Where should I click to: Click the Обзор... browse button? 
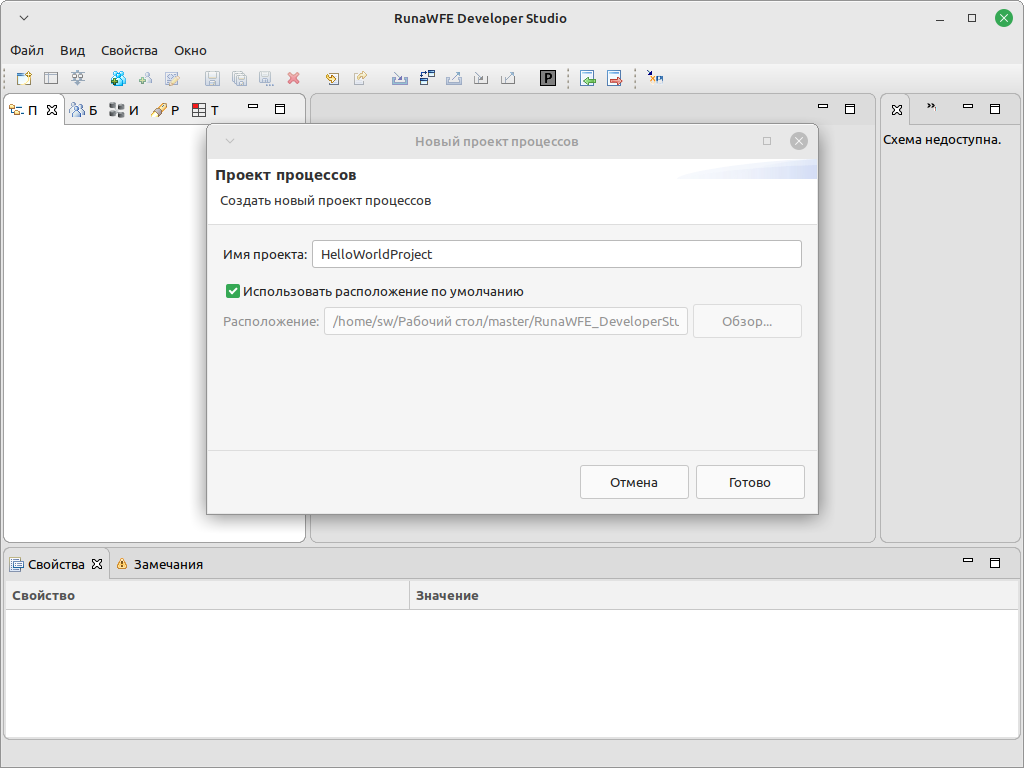[747, 321]
